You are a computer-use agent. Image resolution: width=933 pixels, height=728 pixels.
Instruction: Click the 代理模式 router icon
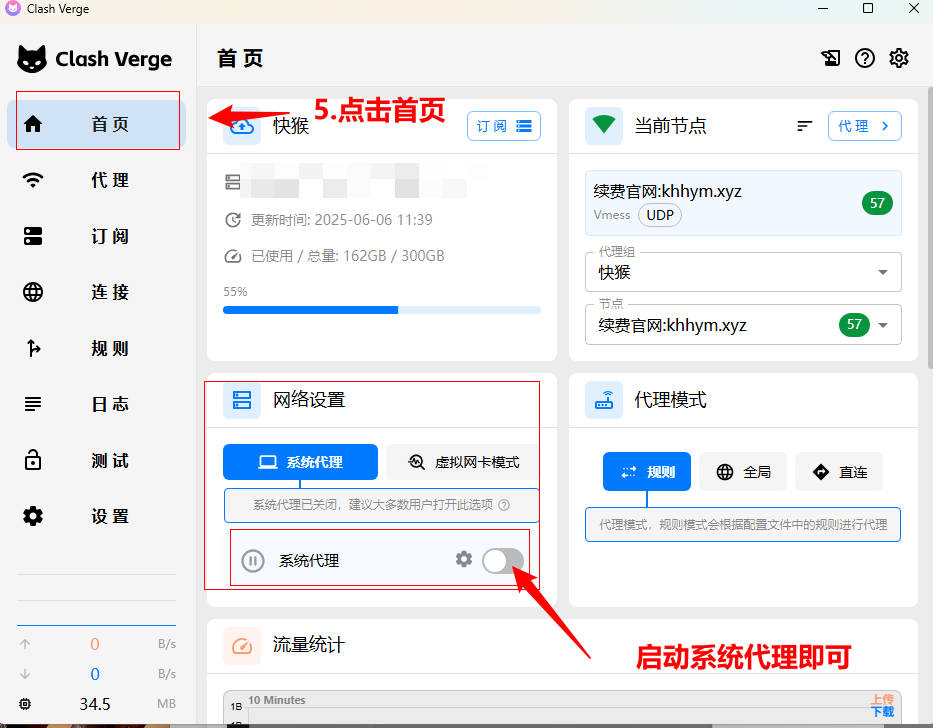point(603,400)
